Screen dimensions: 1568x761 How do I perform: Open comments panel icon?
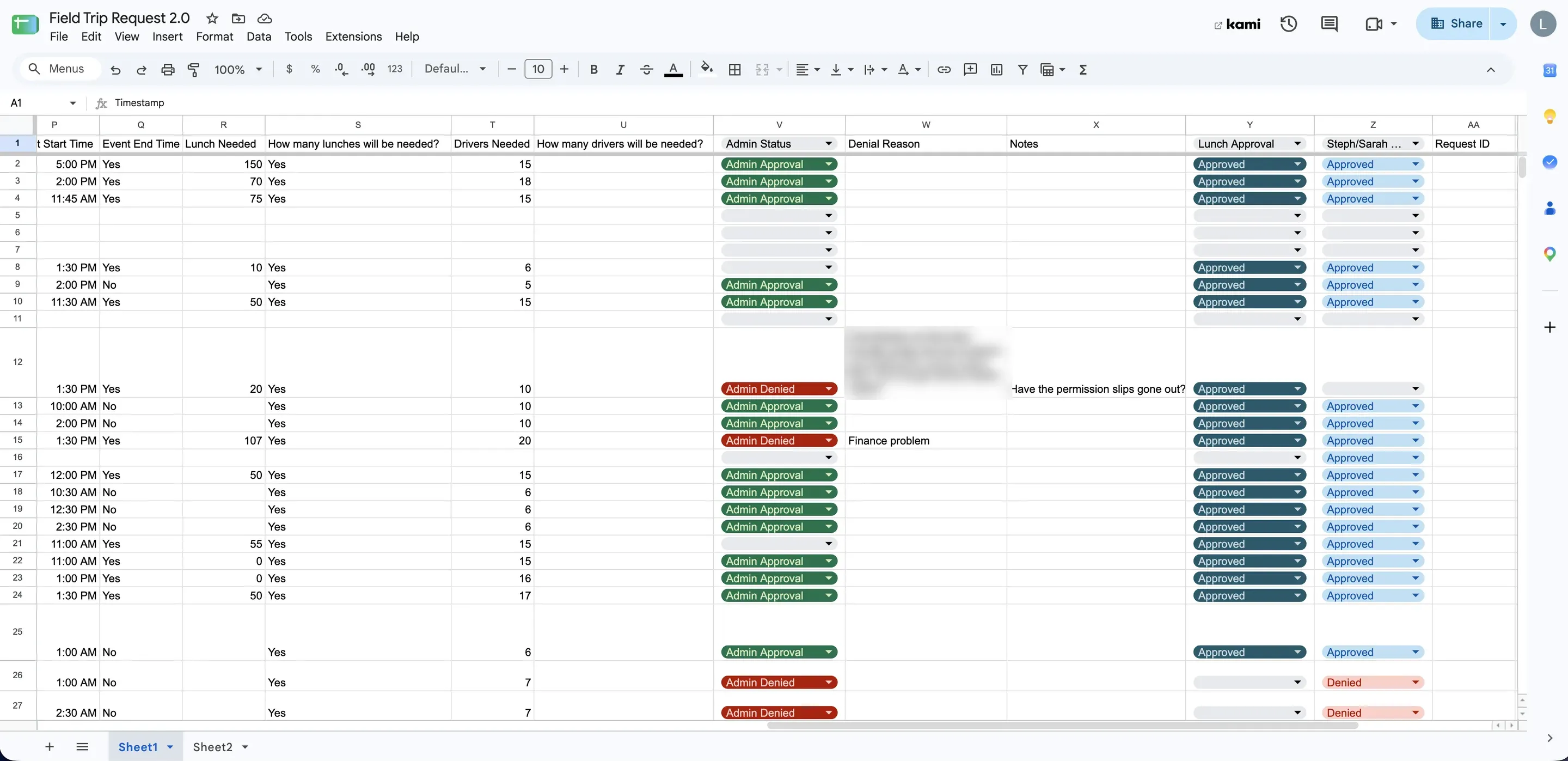(x=1329, y=24)
